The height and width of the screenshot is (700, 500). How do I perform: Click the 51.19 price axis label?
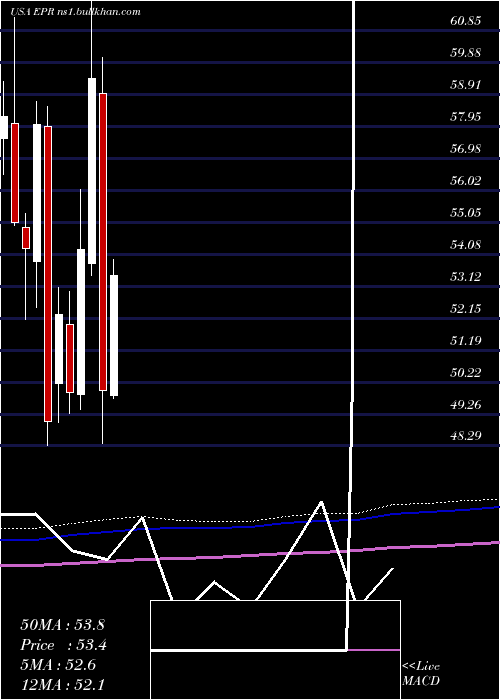point(466,341)
